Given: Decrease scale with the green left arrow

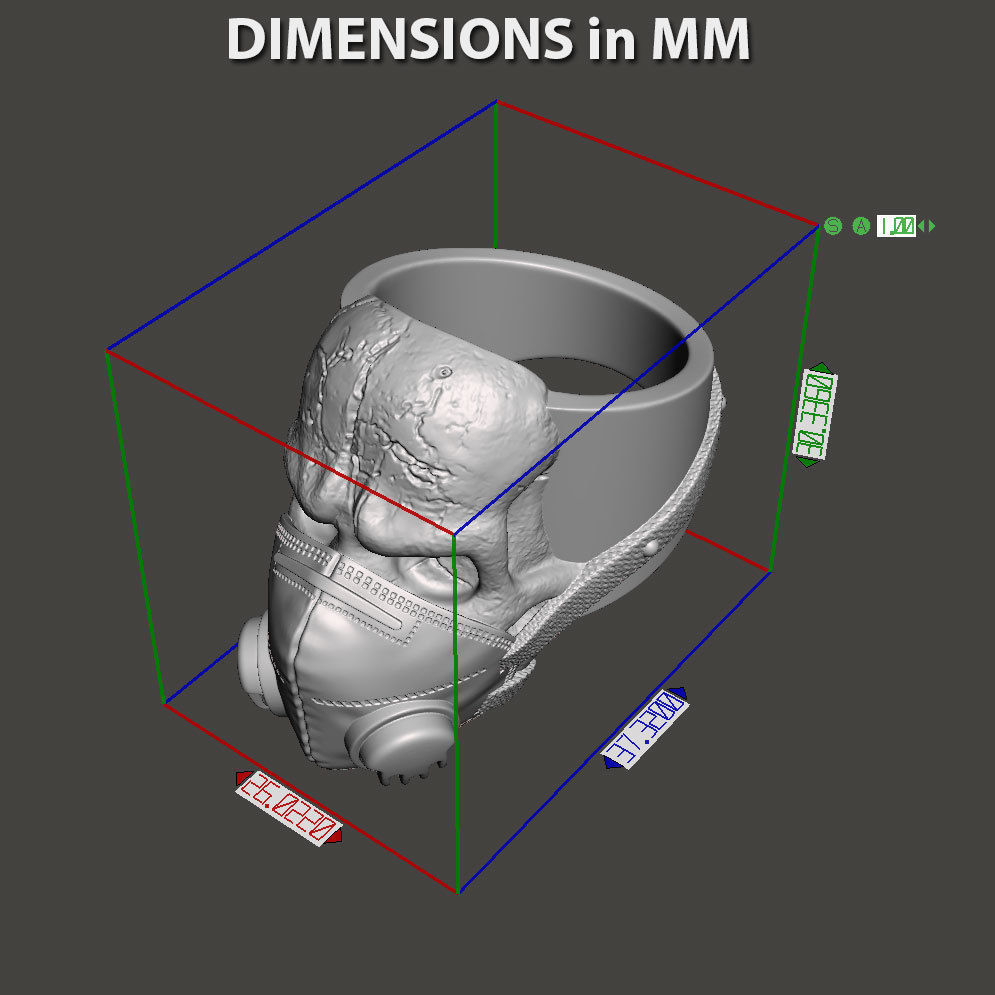Looking at the screenshot, I should (x=921, y=225).
